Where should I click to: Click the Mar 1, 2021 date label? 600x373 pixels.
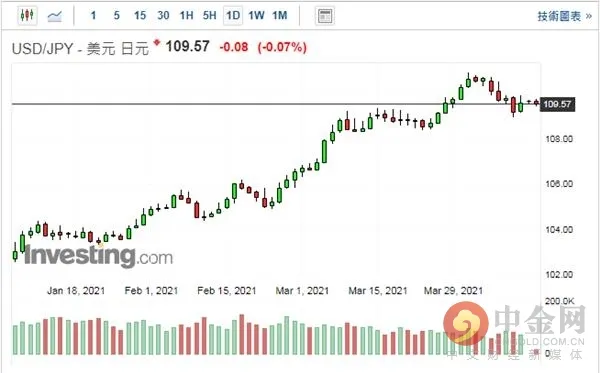[x=302, y=291]
